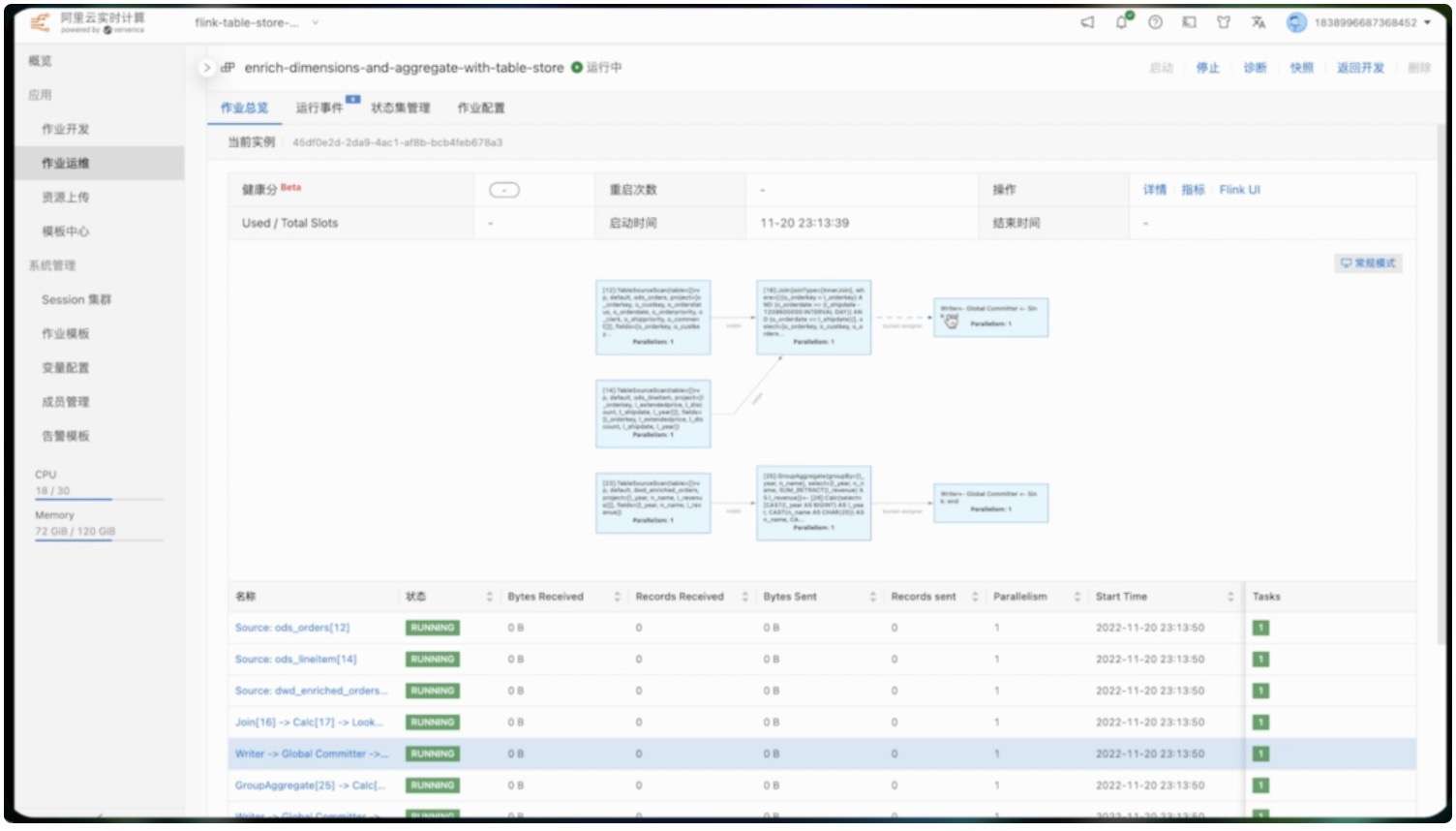Viewport: 1456px width, 831px height.
Task: Open the help question mark icon
Action: pos(1155,22)
